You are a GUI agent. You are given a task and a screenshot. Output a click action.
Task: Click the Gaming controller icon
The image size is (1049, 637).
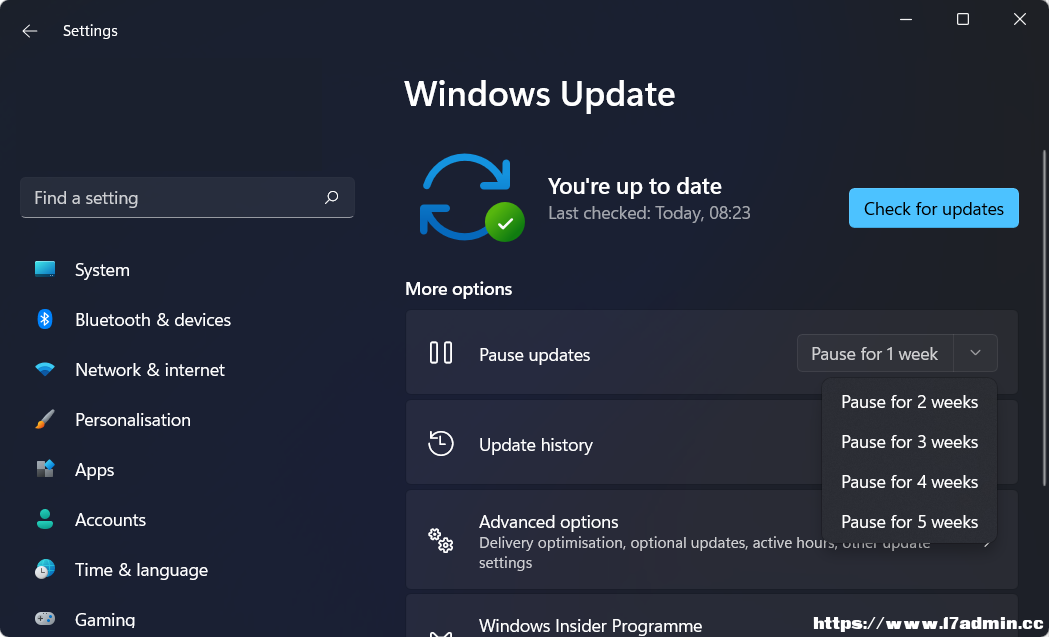pos(45,618)
